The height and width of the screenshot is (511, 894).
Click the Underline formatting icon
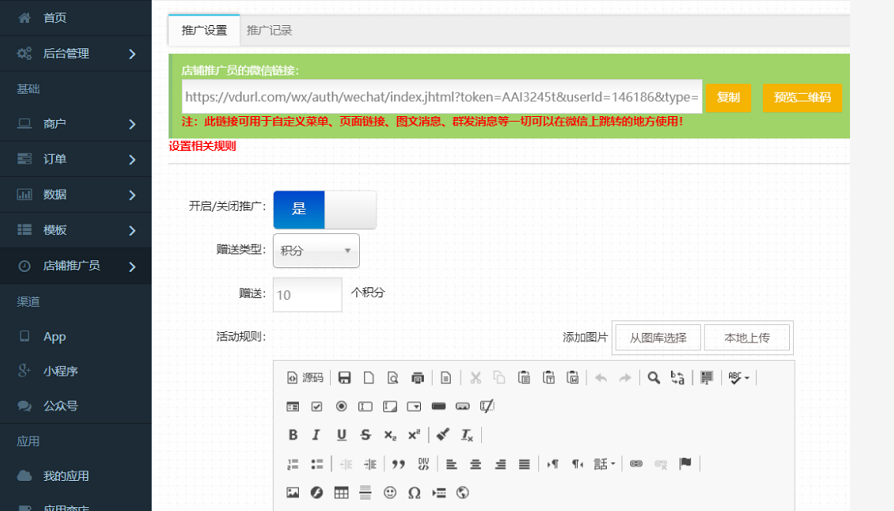pos(341,435)
